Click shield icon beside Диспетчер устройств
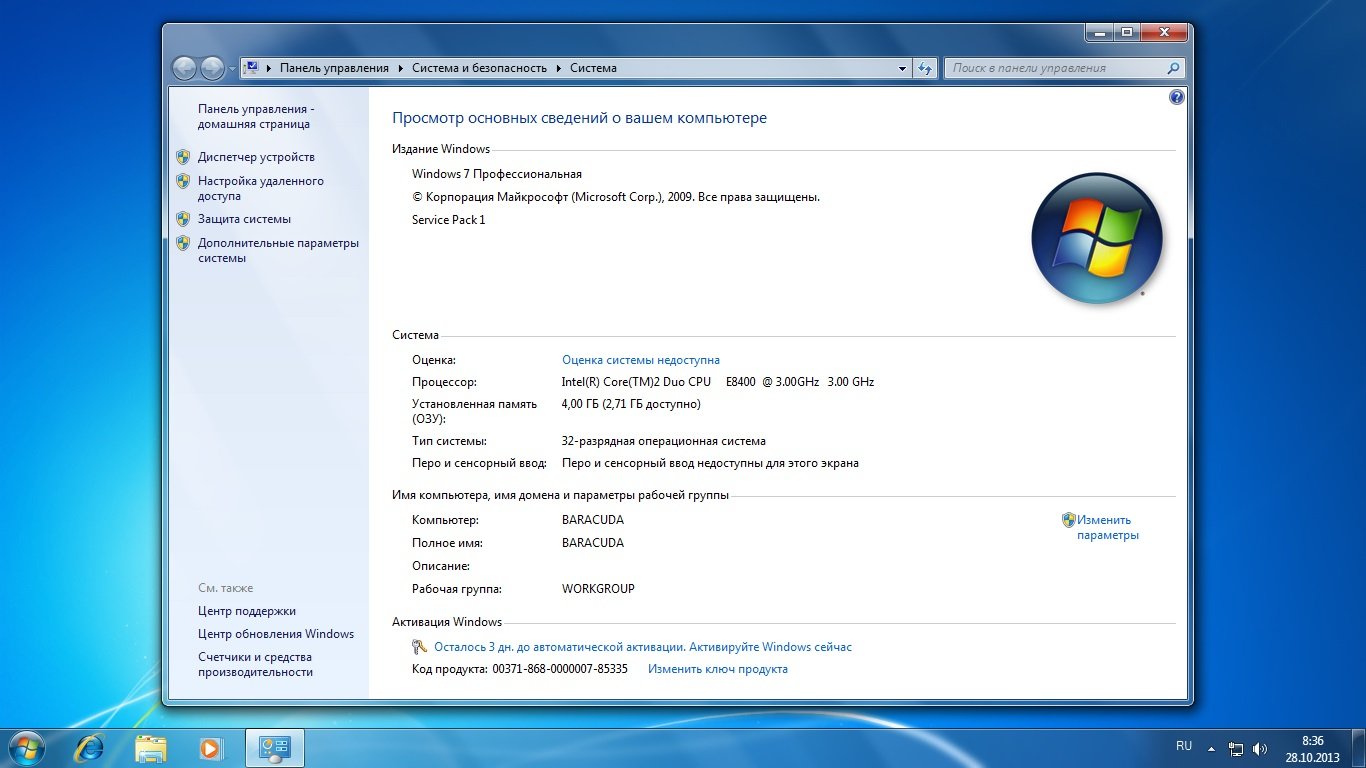The image size is (1366, 768). pos(183,157)
